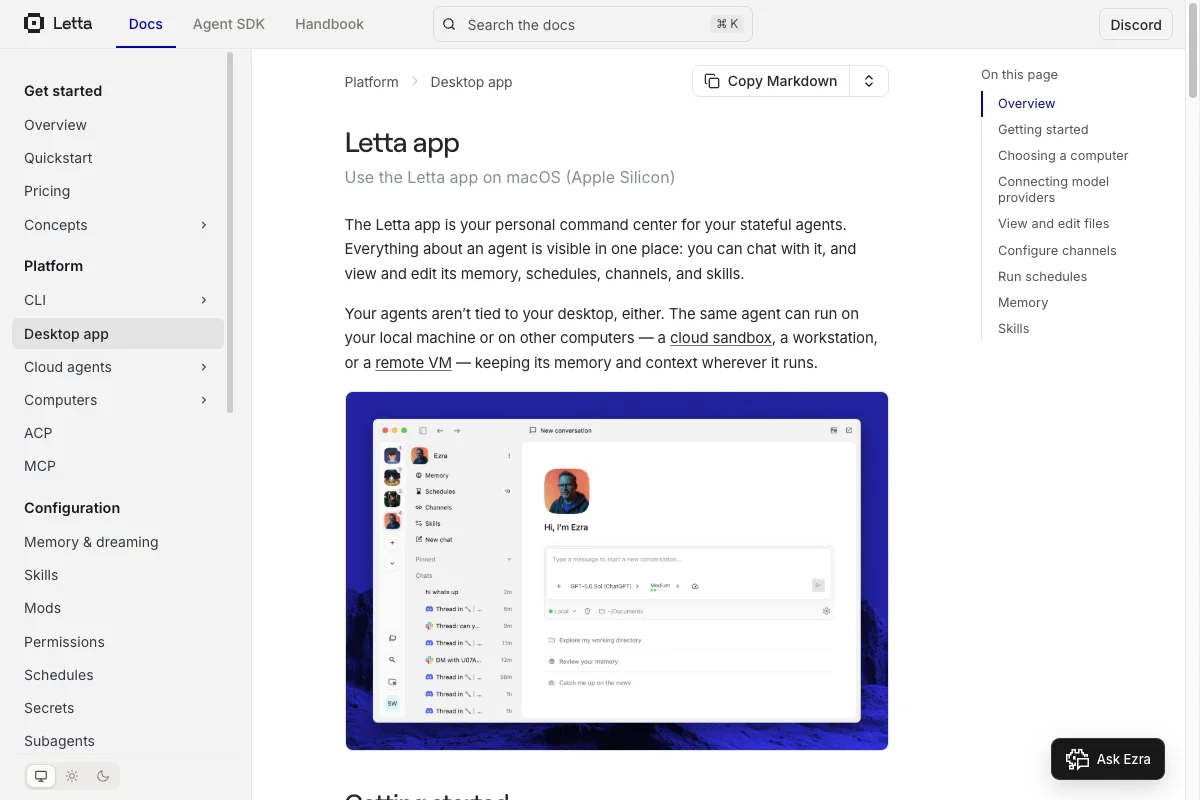Focus the Search the docs field
This screenshot has height=800, width=1200.
pyautogui.click(x=592, y=24)
